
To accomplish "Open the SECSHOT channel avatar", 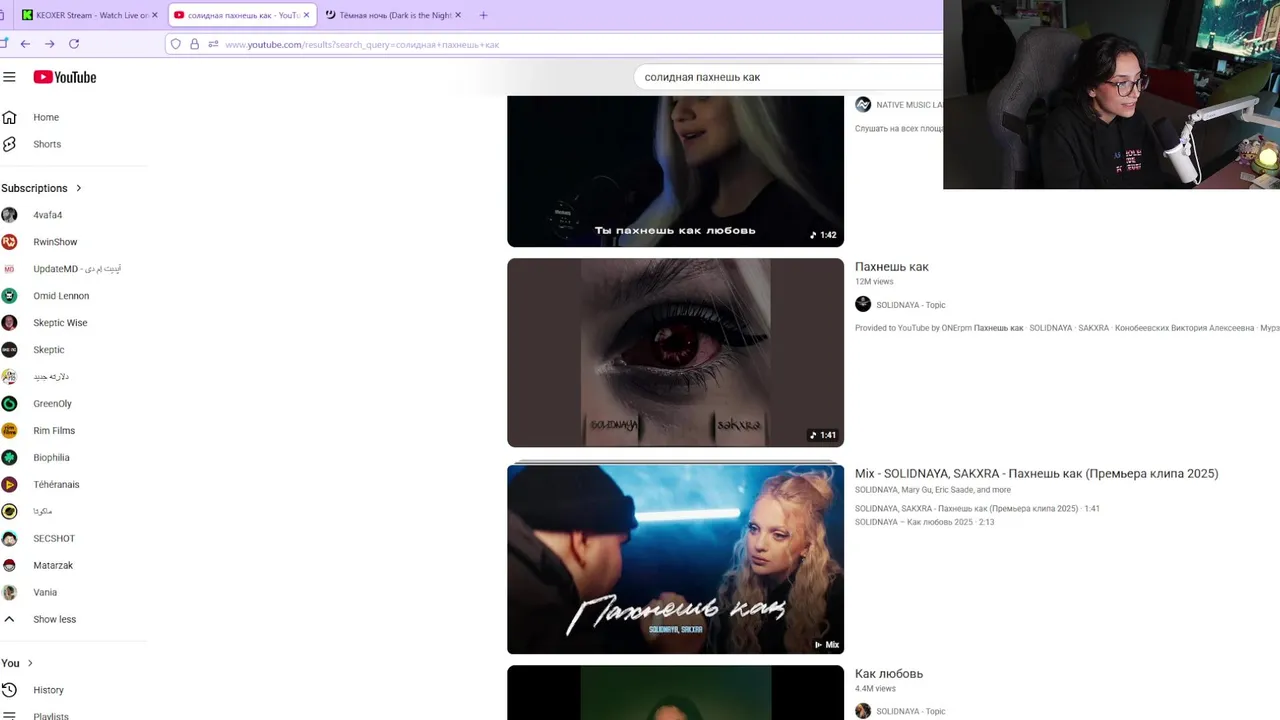I will (x=9, y=539).
